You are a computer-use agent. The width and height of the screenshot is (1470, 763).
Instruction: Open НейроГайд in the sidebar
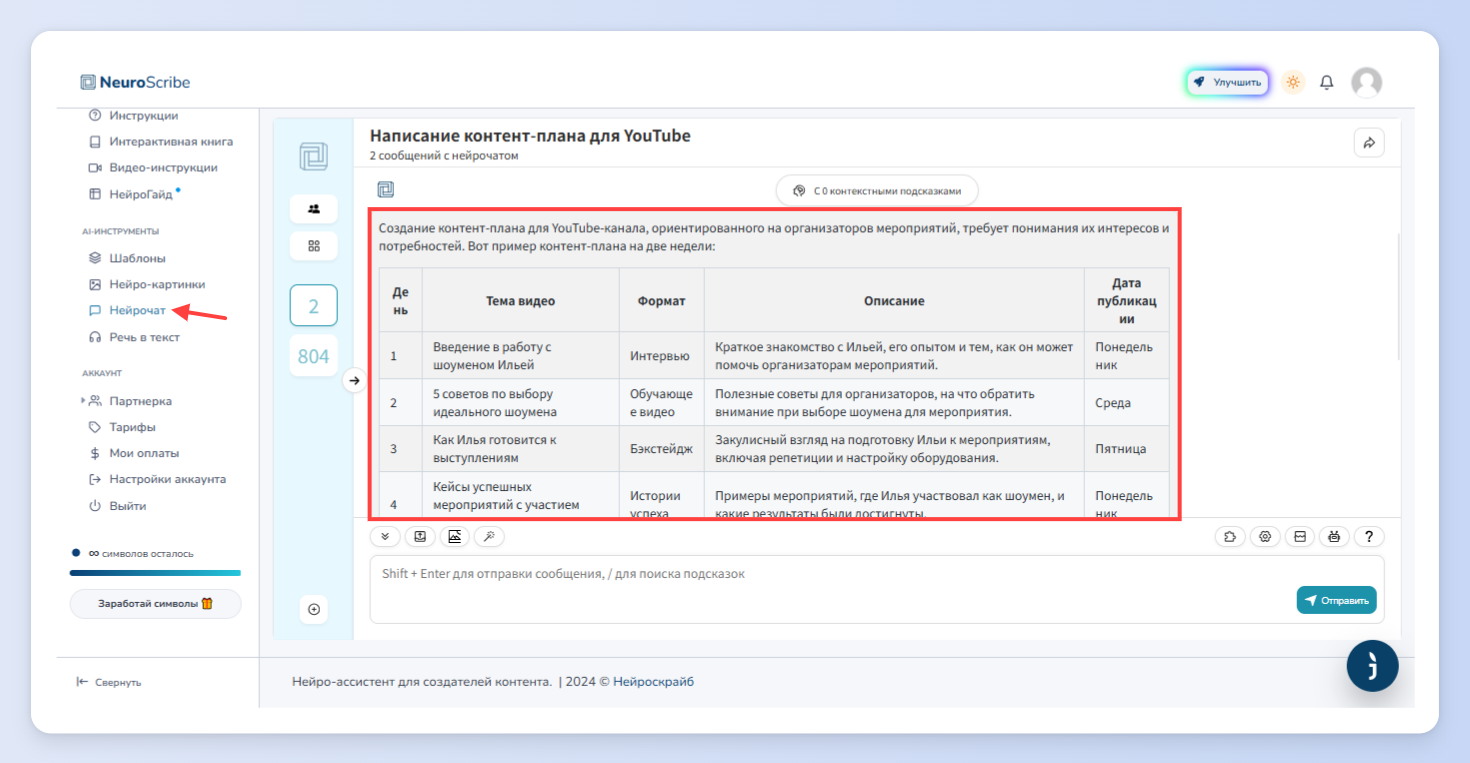tap(134, 194)
